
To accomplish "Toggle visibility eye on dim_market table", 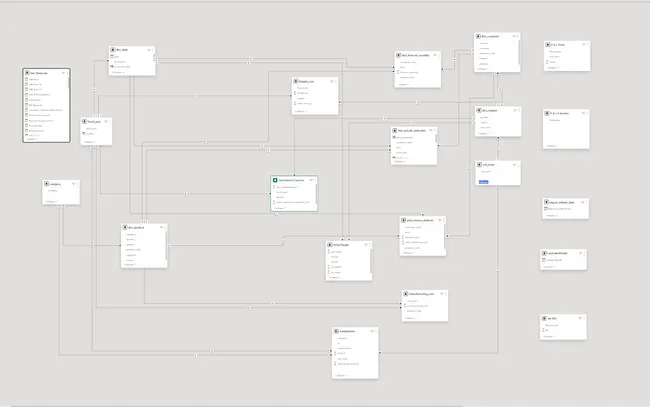I will [515, 111].
